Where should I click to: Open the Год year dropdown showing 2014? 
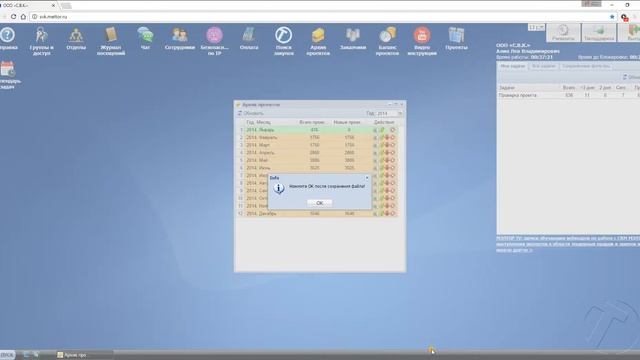pos(400,113)
